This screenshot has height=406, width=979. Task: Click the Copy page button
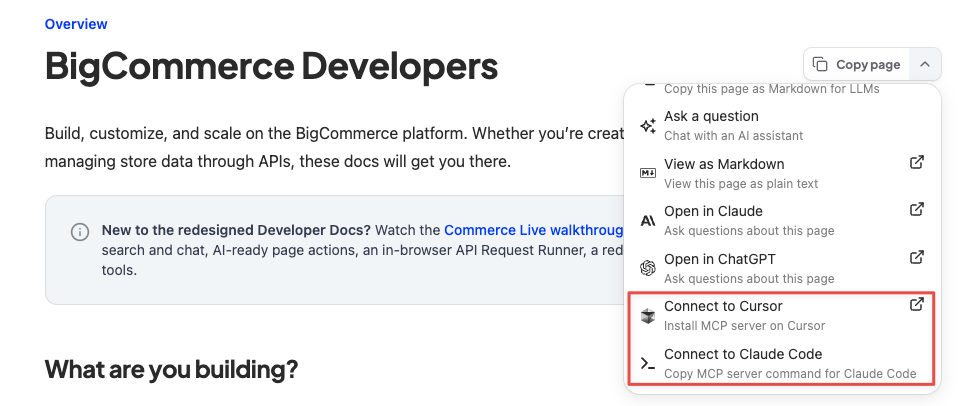pyautogui.click(x=857, y=64)
